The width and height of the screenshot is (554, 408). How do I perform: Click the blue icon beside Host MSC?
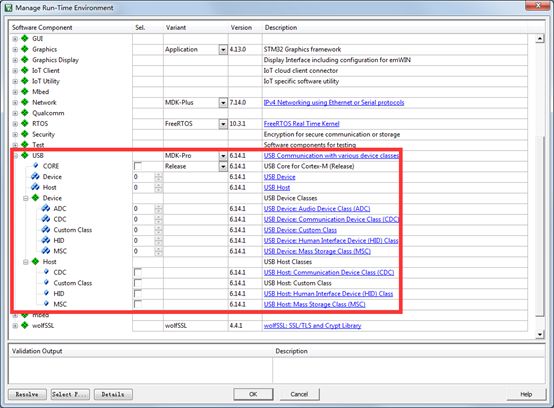[x=46, y=303]
